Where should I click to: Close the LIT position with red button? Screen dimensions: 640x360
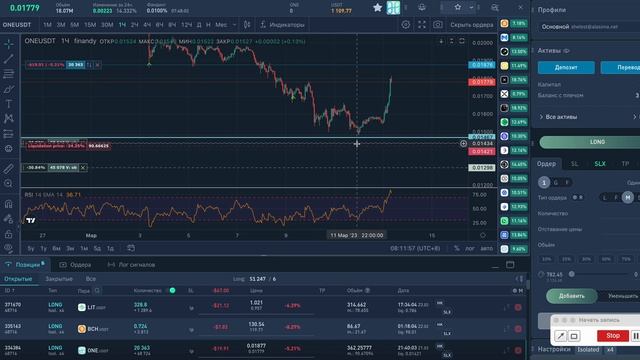pyautogui.click(x=518, y=307)
